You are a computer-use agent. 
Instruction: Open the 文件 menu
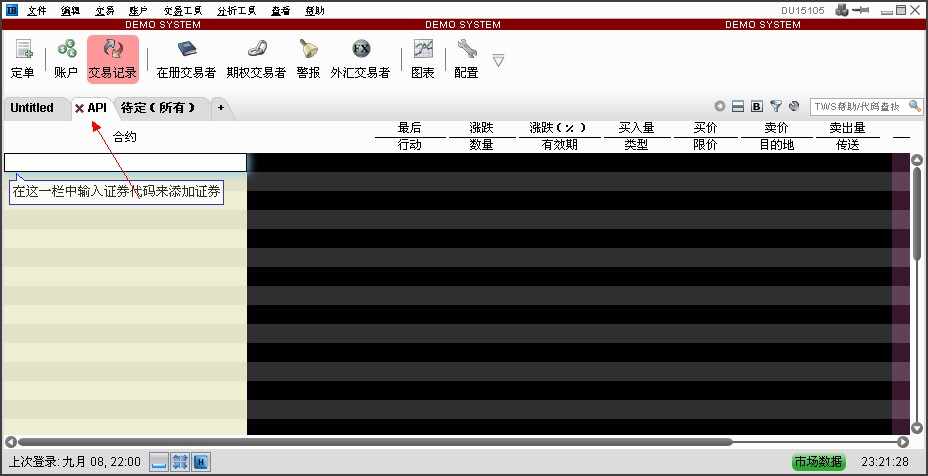pos(37,11)
